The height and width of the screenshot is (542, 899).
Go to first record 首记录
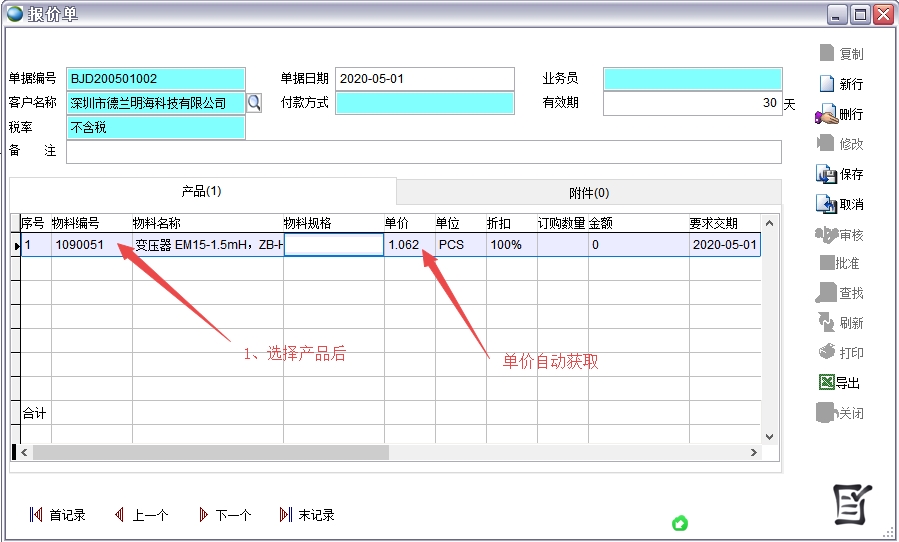click(58, 515)
